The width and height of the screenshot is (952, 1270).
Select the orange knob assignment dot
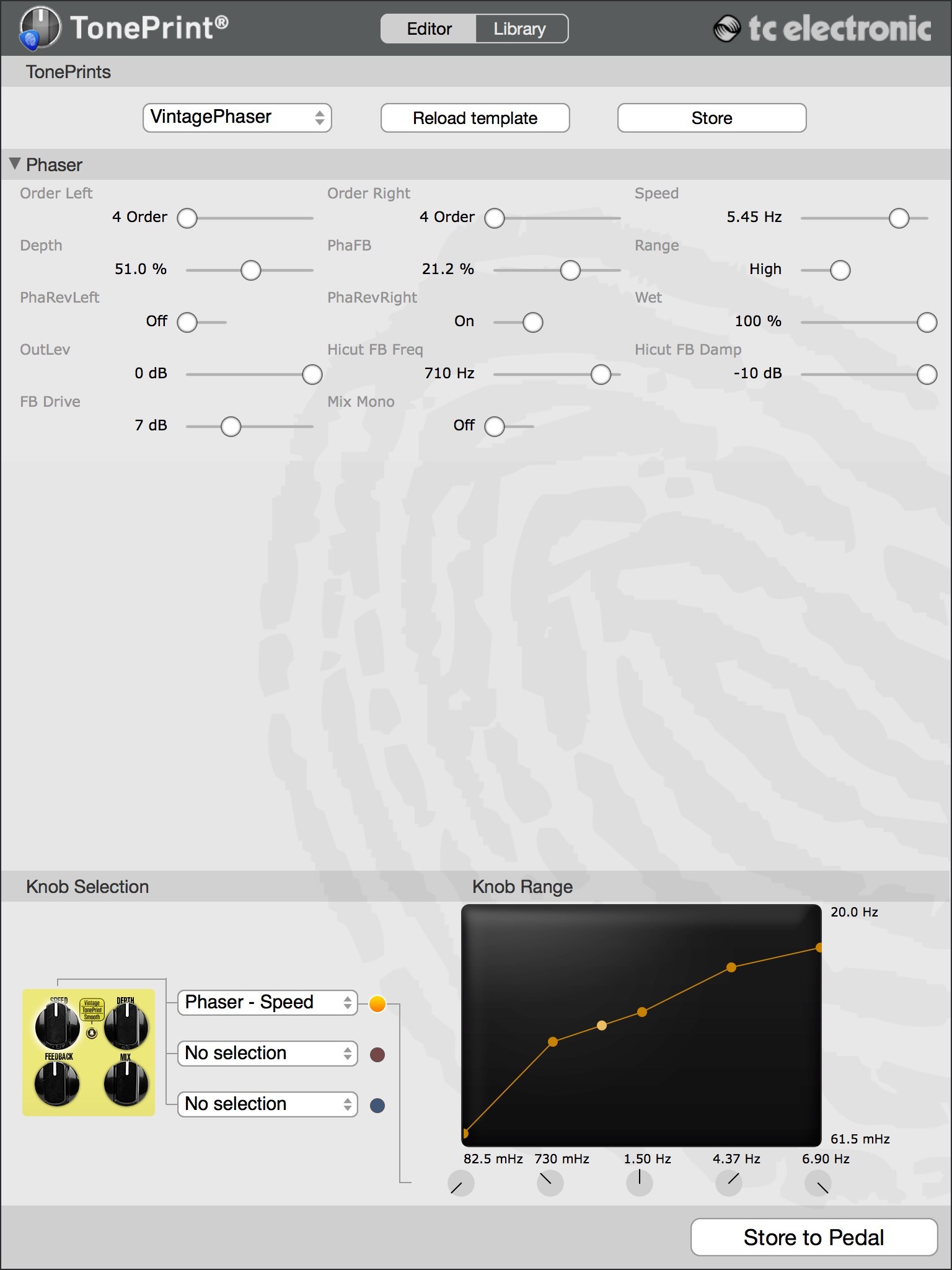[x=377, y=1003]
